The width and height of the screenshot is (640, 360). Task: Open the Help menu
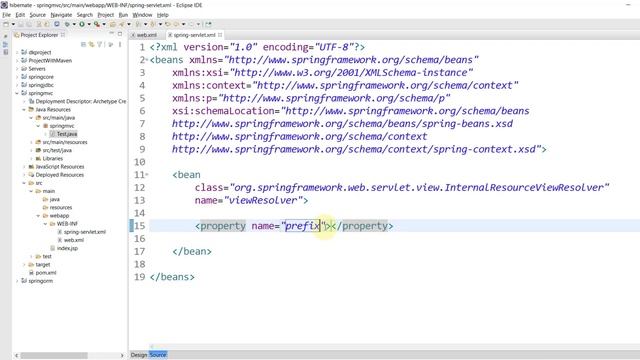coord(162,15)
